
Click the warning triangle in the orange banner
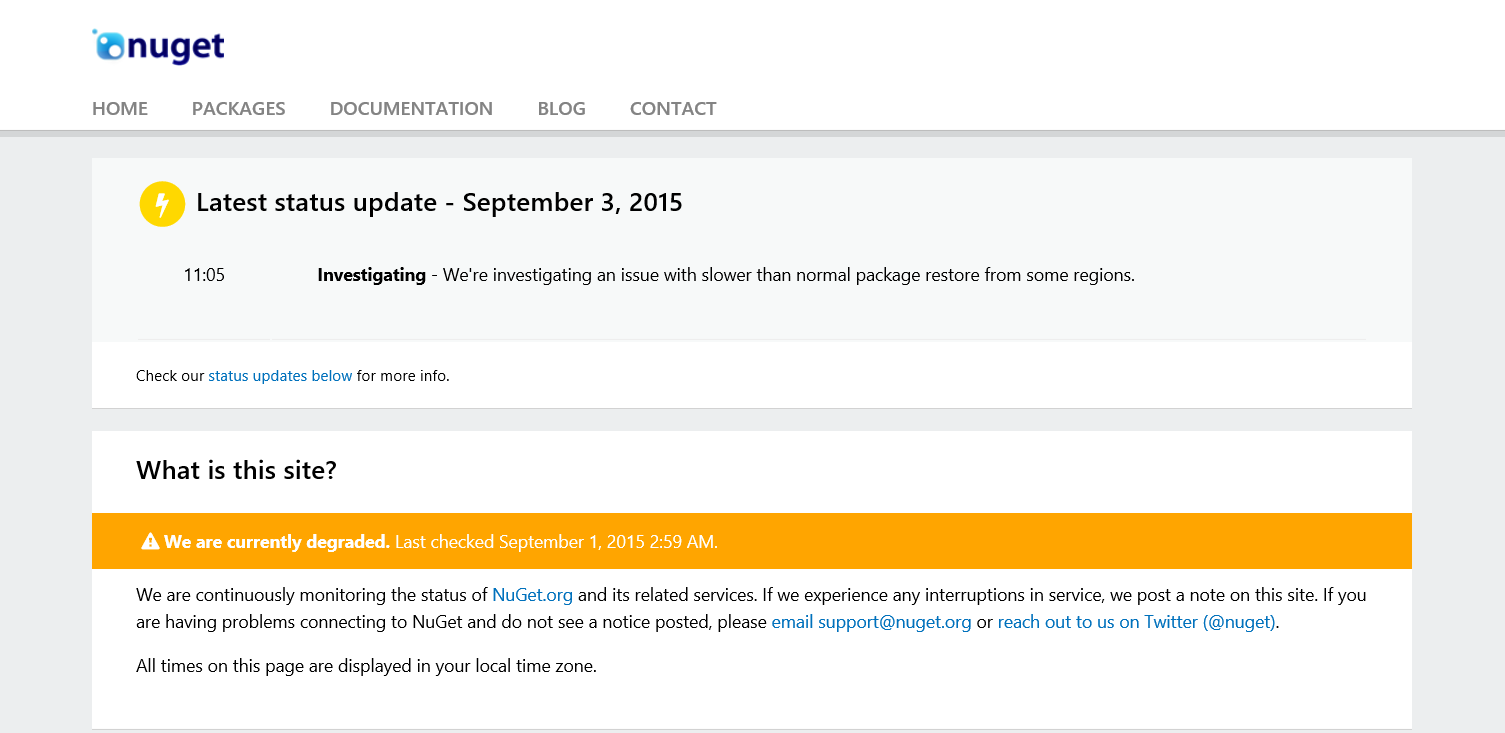pos(150,542)
